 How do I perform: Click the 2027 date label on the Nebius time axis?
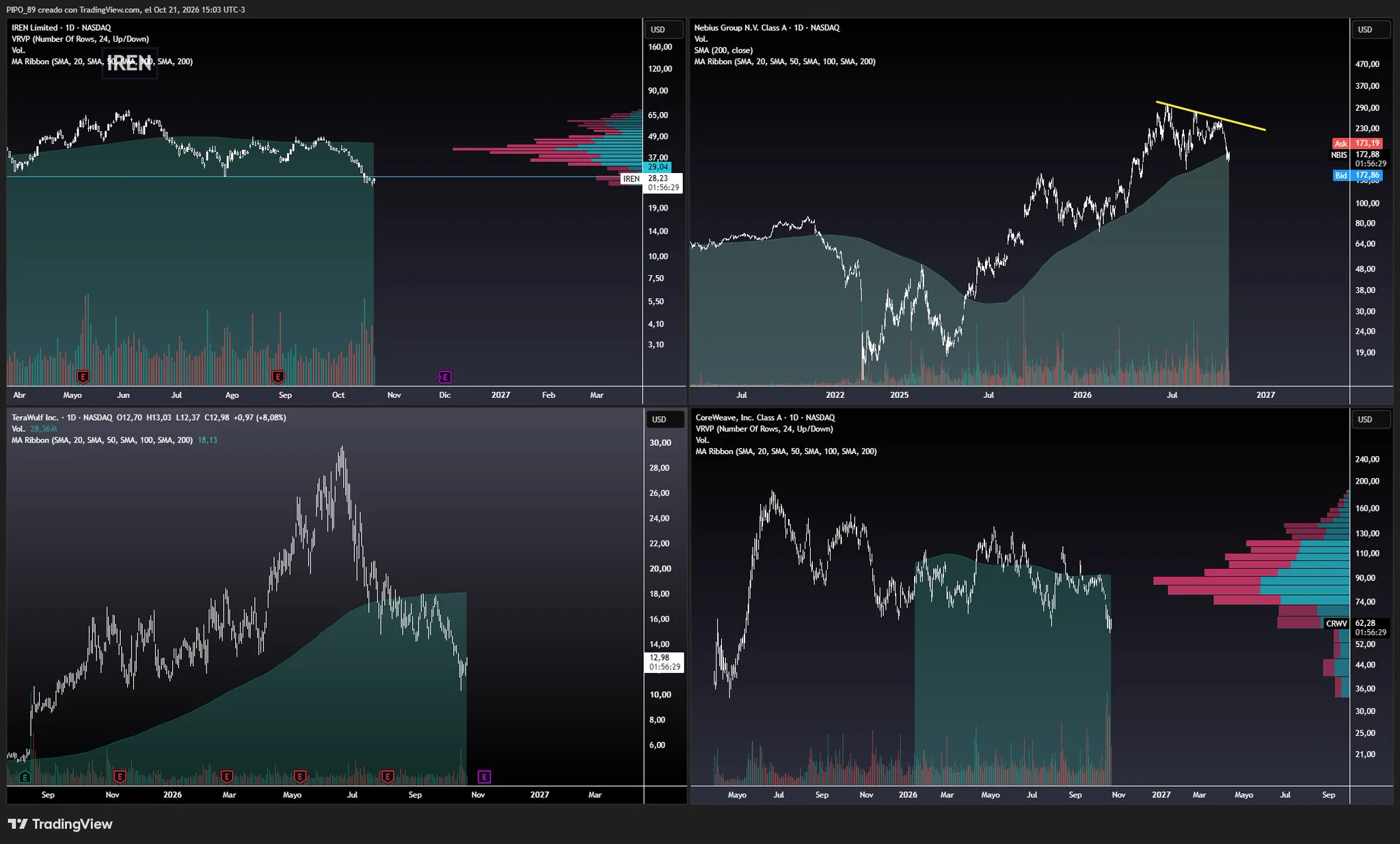(1265, 395)
